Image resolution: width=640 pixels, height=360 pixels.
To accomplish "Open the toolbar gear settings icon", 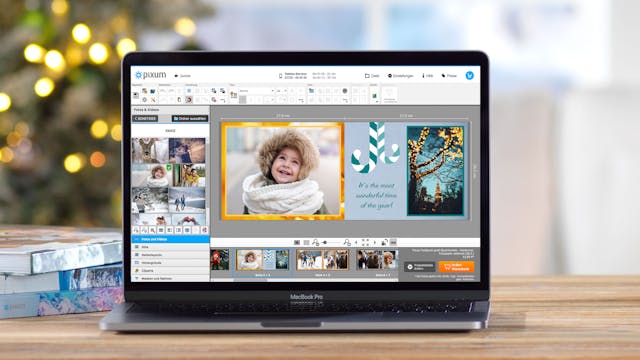I will click(144, 100).
